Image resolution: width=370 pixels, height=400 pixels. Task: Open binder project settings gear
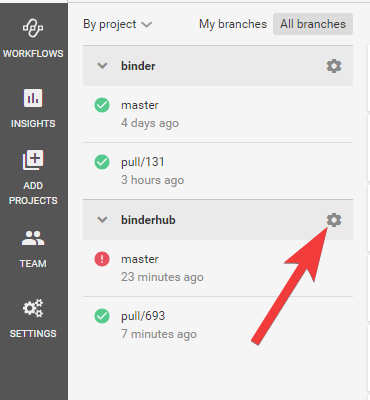[334, 66]
